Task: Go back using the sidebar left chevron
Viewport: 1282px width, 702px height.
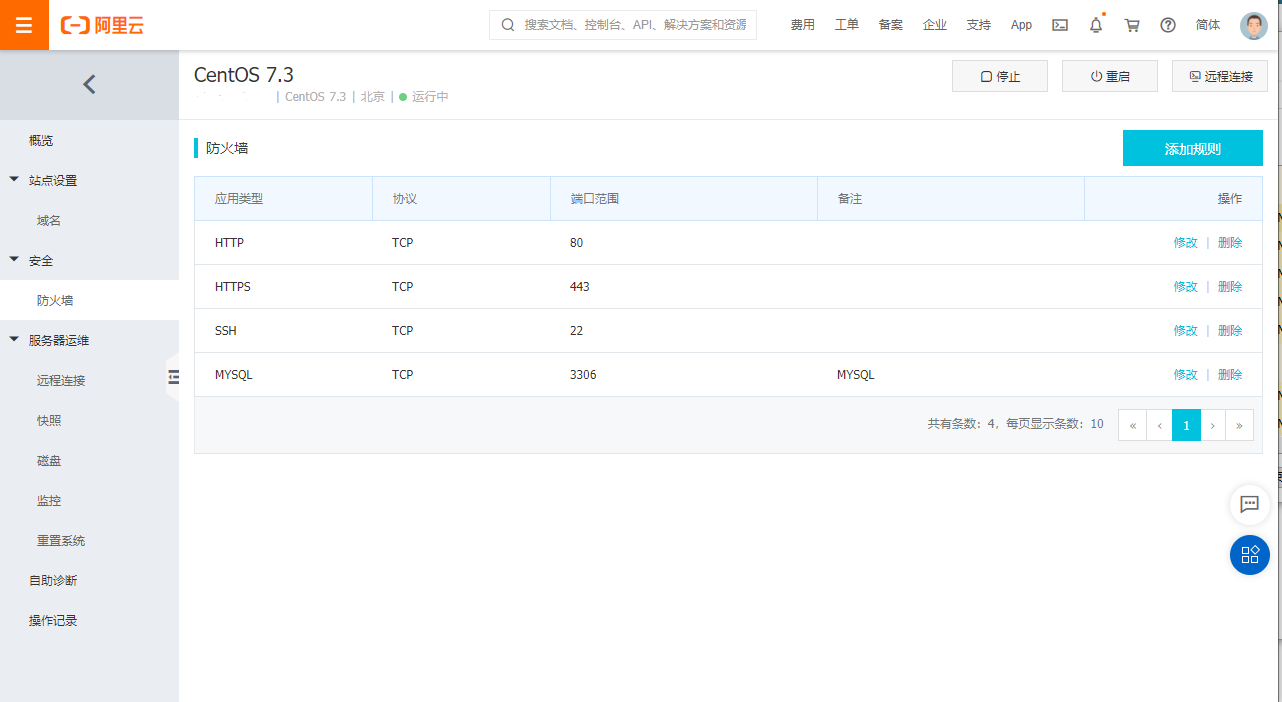Action: (89, 84)
